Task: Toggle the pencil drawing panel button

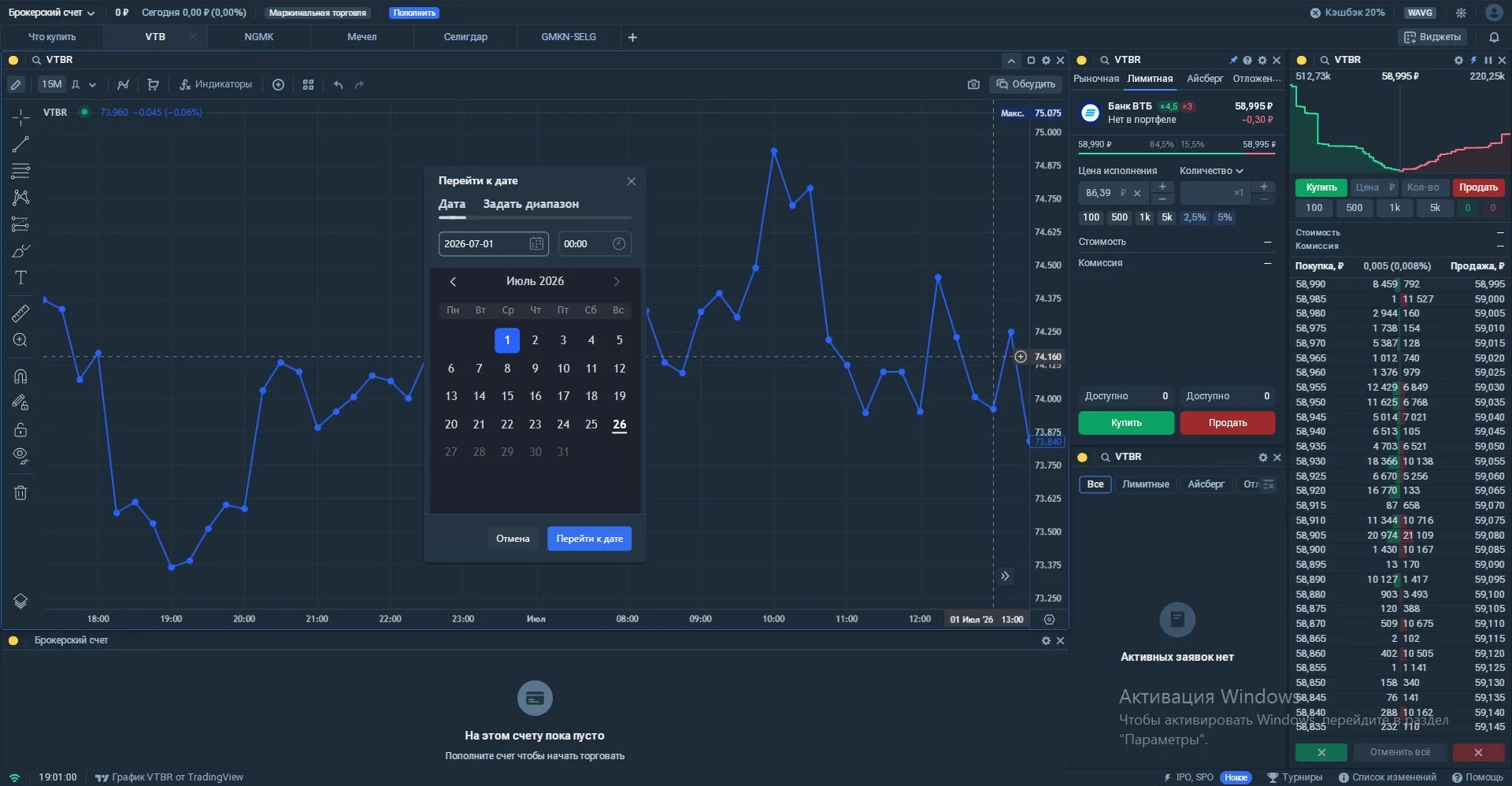Action: (x=16, y=84)
